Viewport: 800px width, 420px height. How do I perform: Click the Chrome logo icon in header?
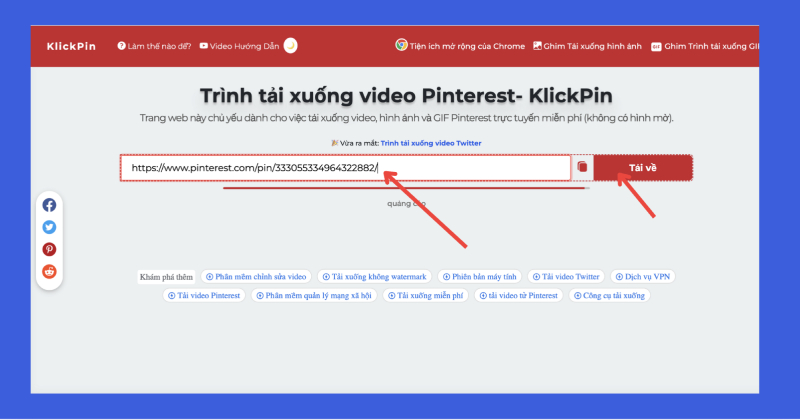click(x=402, y=45)
